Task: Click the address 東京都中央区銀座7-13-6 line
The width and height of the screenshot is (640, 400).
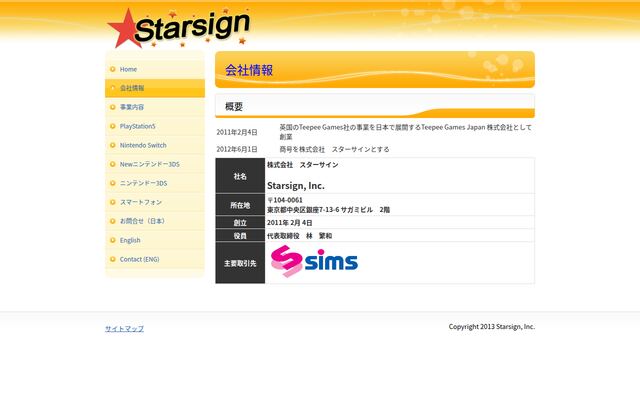Action: [x=329, y=210]
